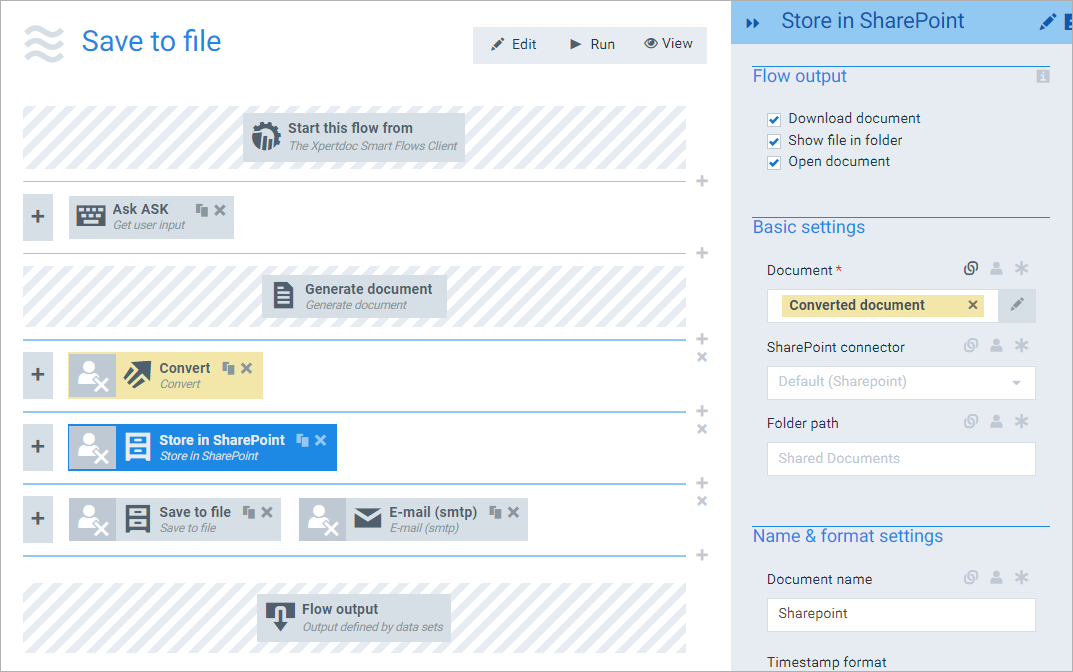Uncheck Download document
The width and height of the screenshot is (1073, 672).
point(774,120)
